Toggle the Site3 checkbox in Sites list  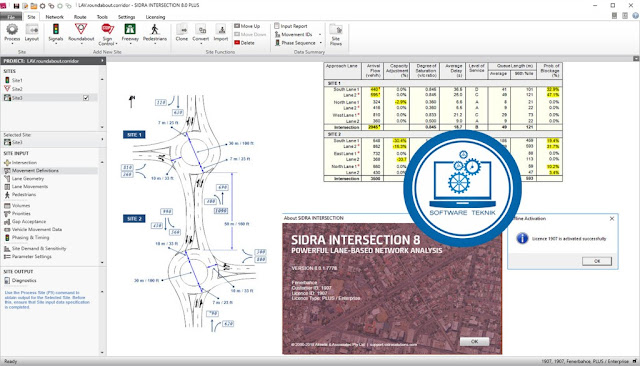tap(86, 98)
